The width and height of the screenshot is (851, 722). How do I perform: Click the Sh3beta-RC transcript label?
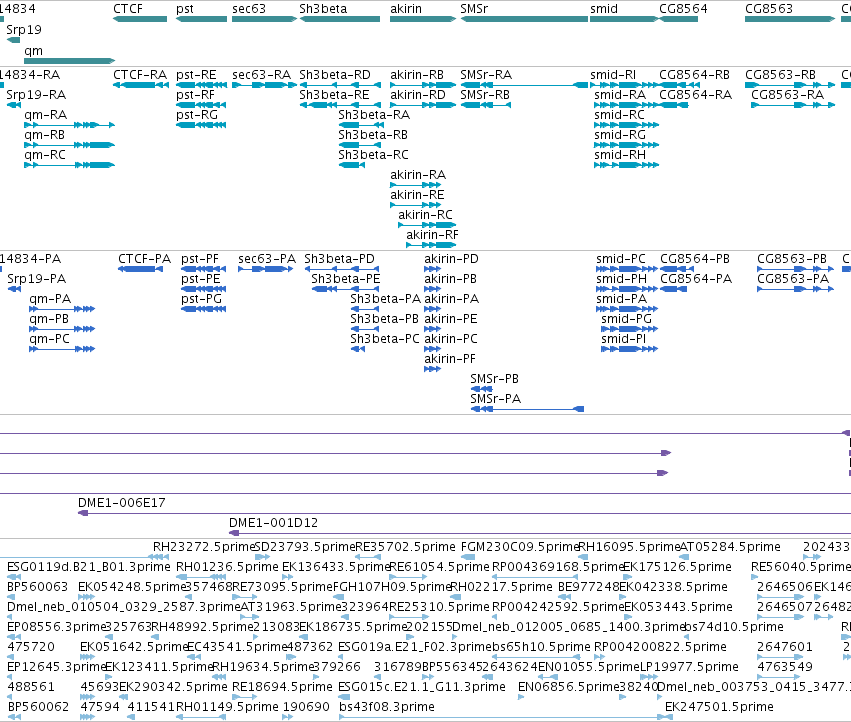373,155
